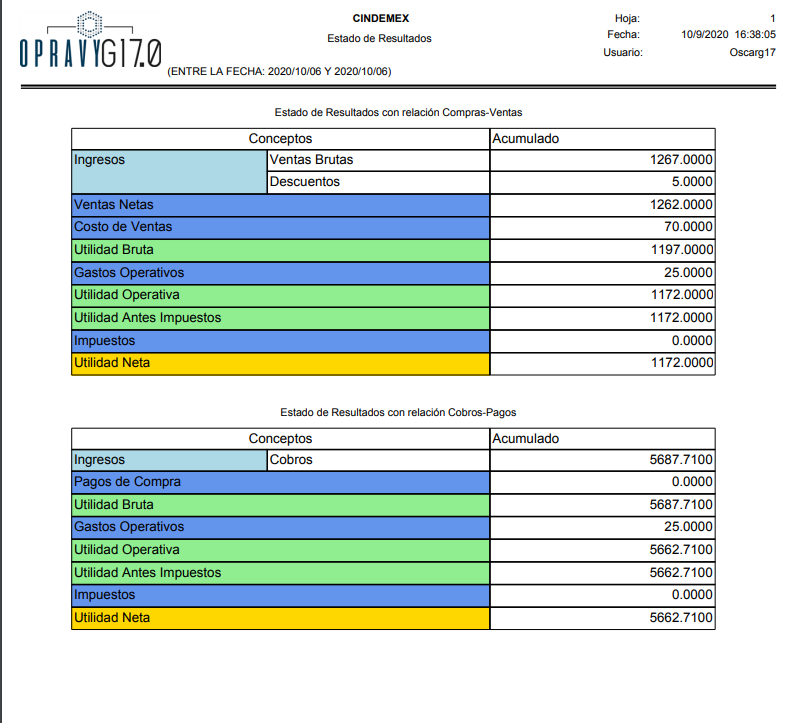Click the Pagos de Compra row label
The width and height of the screenshot is (795, 723).
(280, 483)
